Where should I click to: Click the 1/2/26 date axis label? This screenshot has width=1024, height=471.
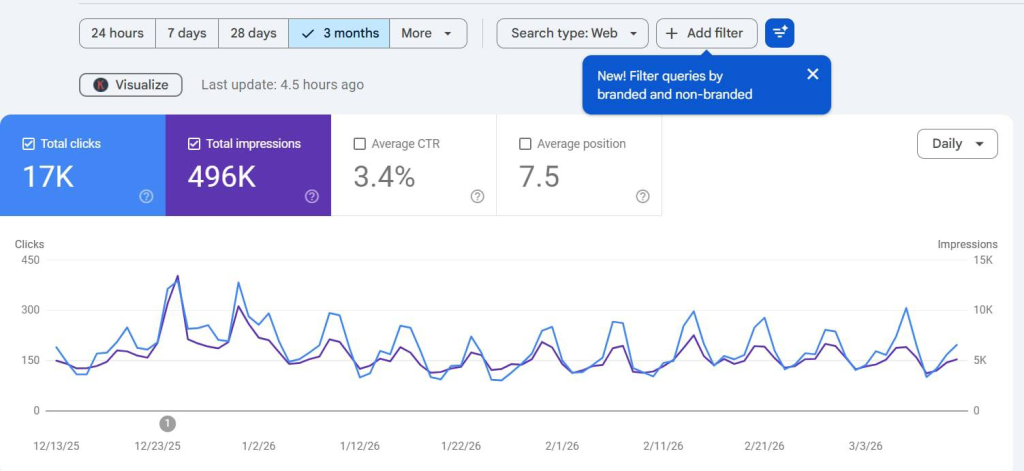click(259, 446)
